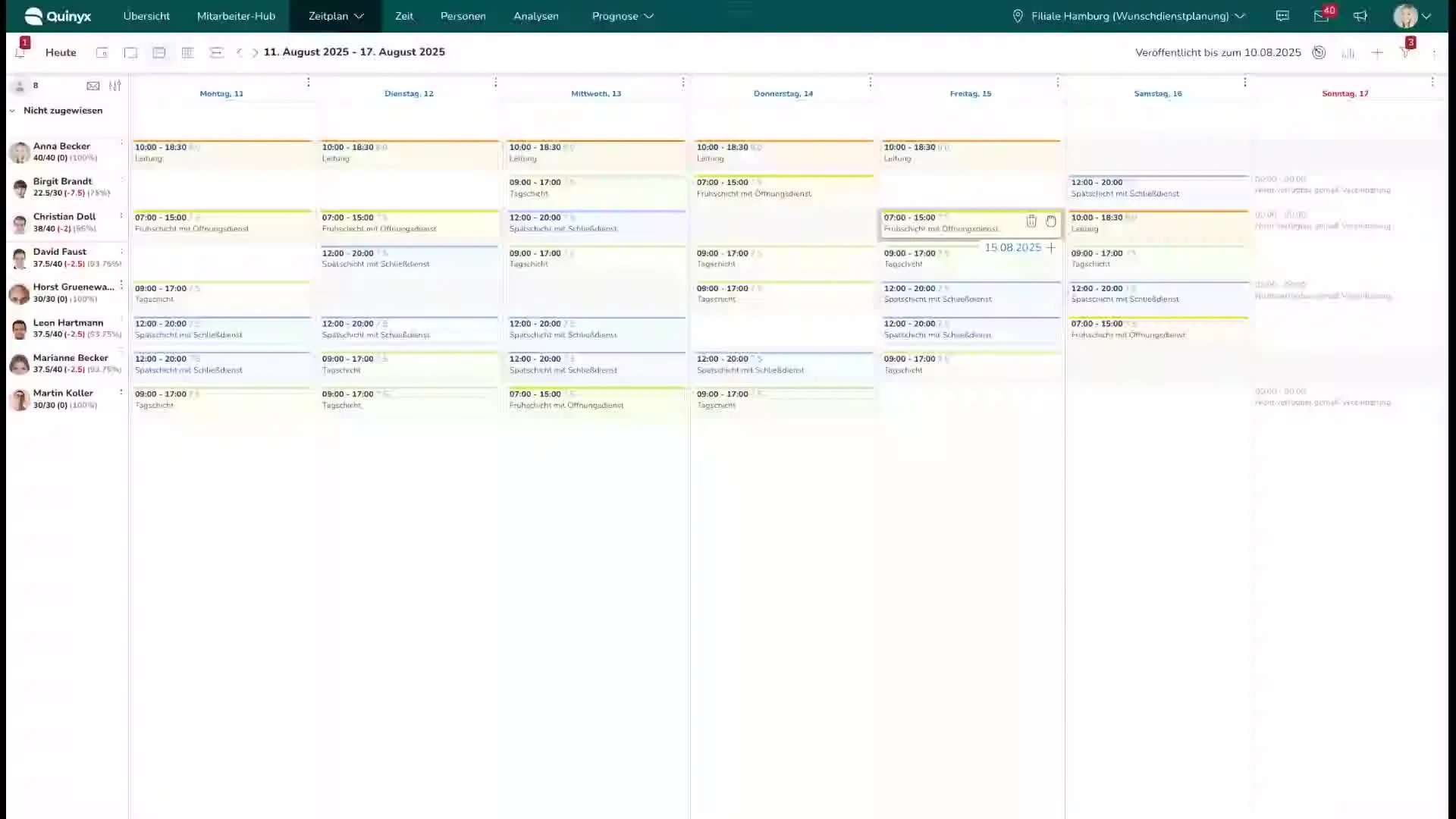Open the statistics bar chart icon

[1348, 53]
